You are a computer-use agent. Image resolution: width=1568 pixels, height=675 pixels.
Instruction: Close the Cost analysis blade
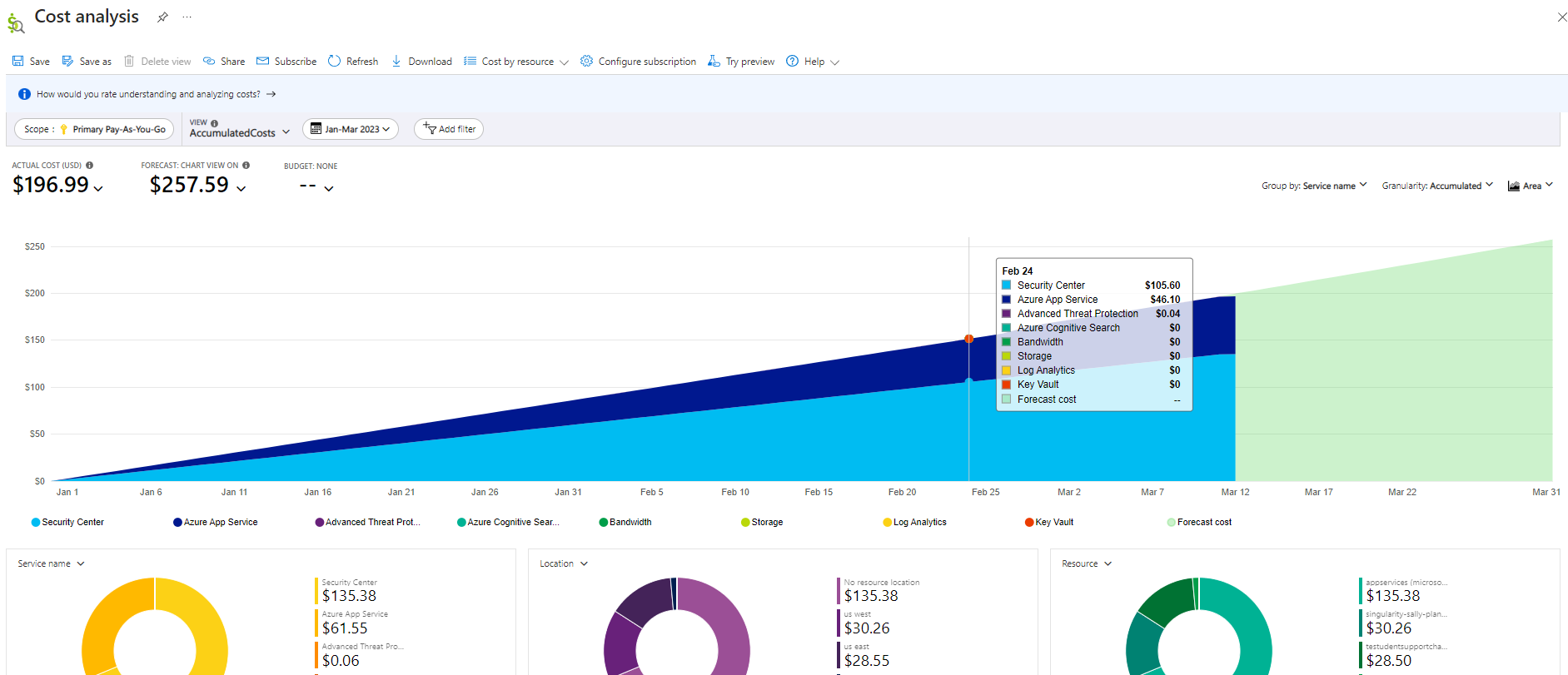point(1562,17)
